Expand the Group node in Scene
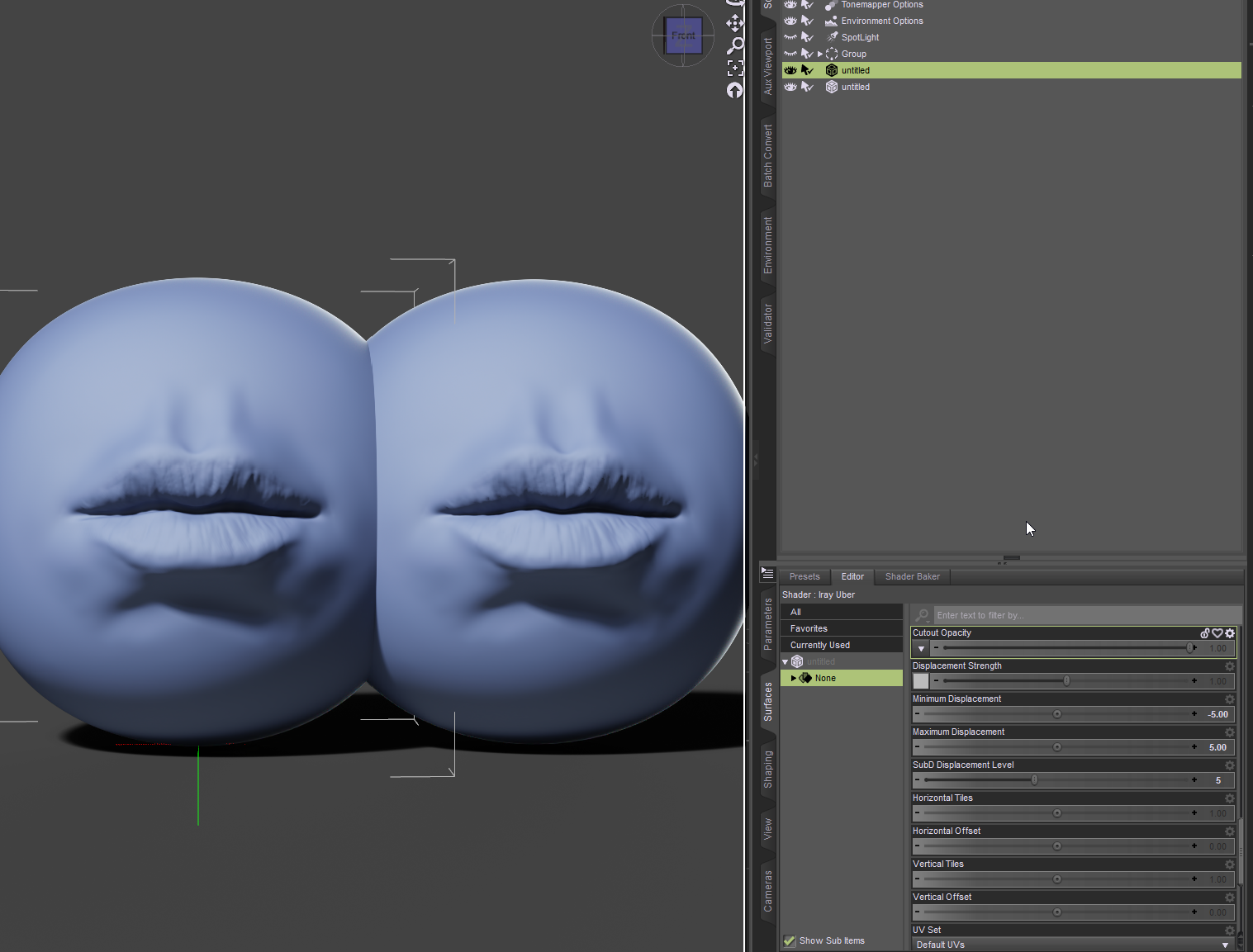Viewport: 1253px width, 952px height. coord(820,54)
